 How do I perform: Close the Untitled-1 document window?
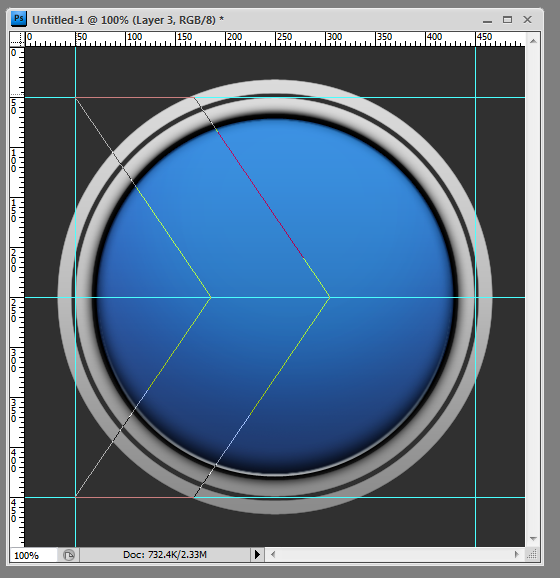coord(528,20)
